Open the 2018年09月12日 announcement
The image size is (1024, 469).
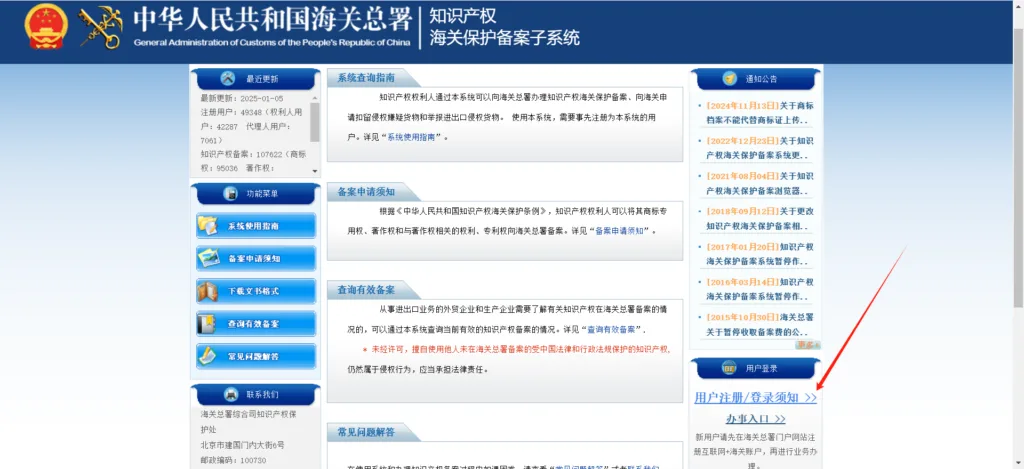point(759,218)
